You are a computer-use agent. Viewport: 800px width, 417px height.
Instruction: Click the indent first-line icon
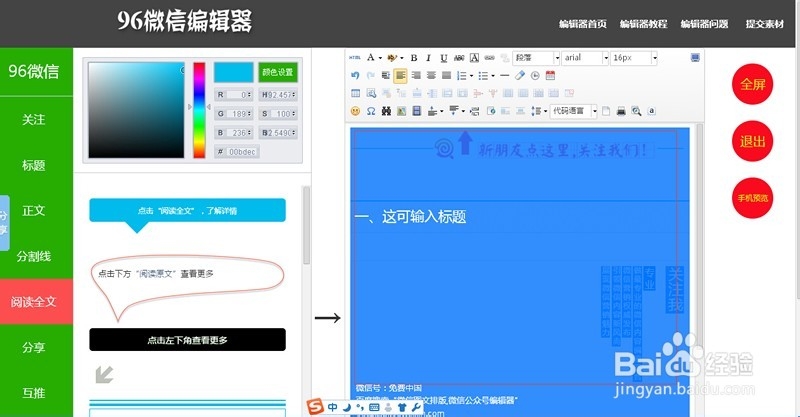click(x=386, y=76)
